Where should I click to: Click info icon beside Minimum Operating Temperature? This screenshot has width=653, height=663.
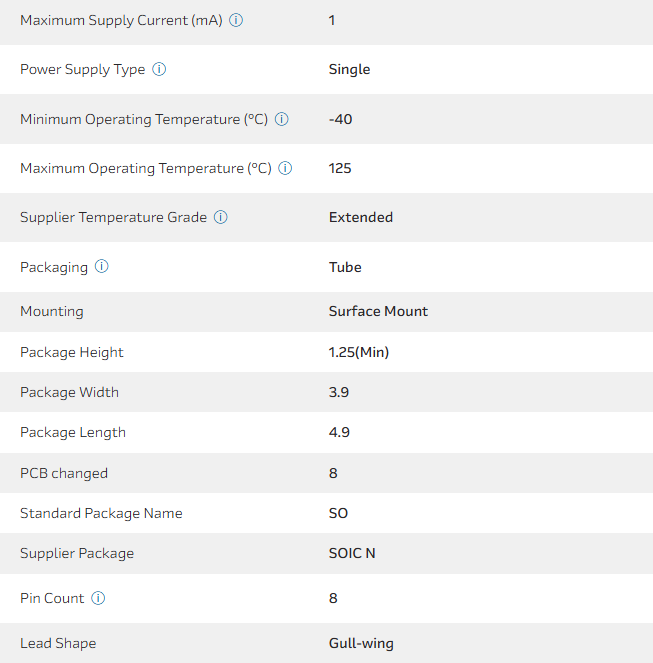click(282, 119)
